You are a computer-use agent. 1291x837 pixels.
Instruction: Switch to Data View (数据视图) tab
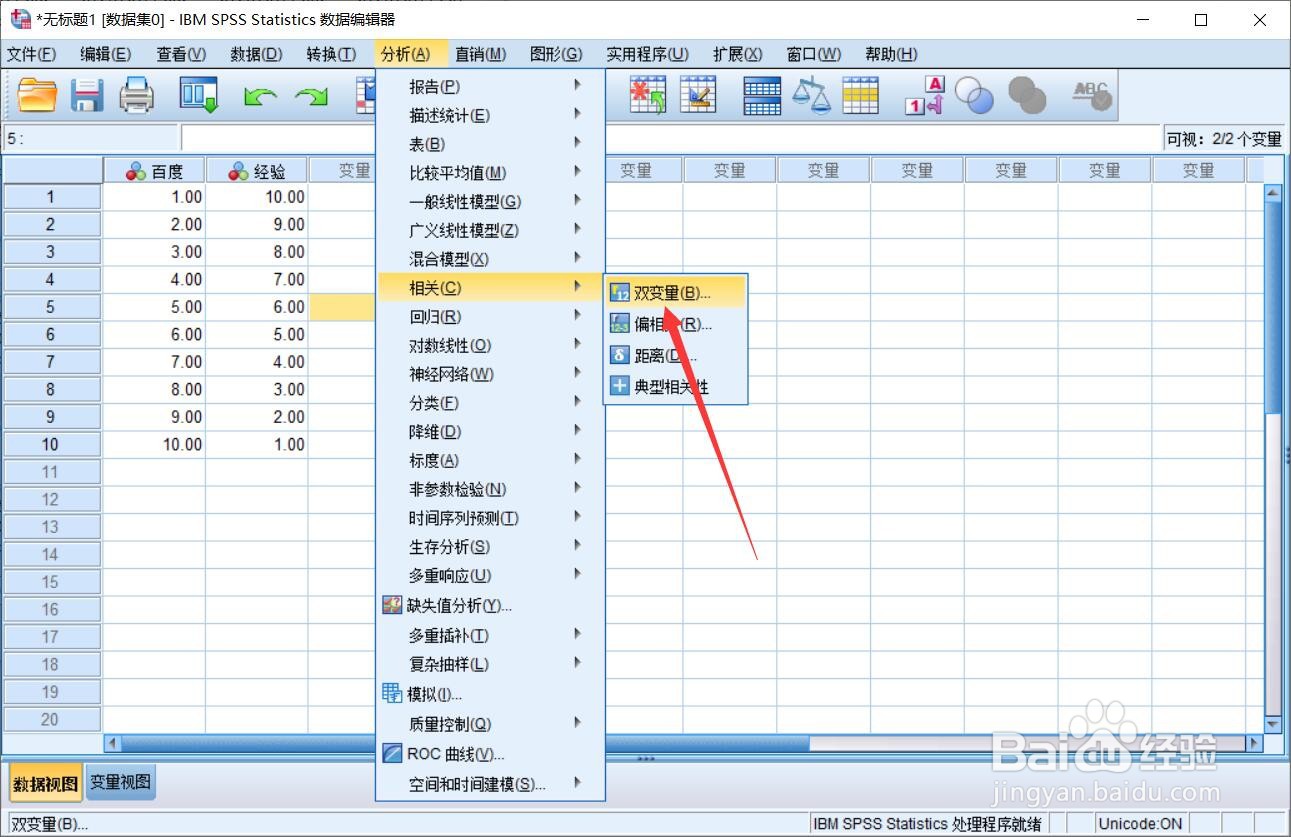(45, 784)
